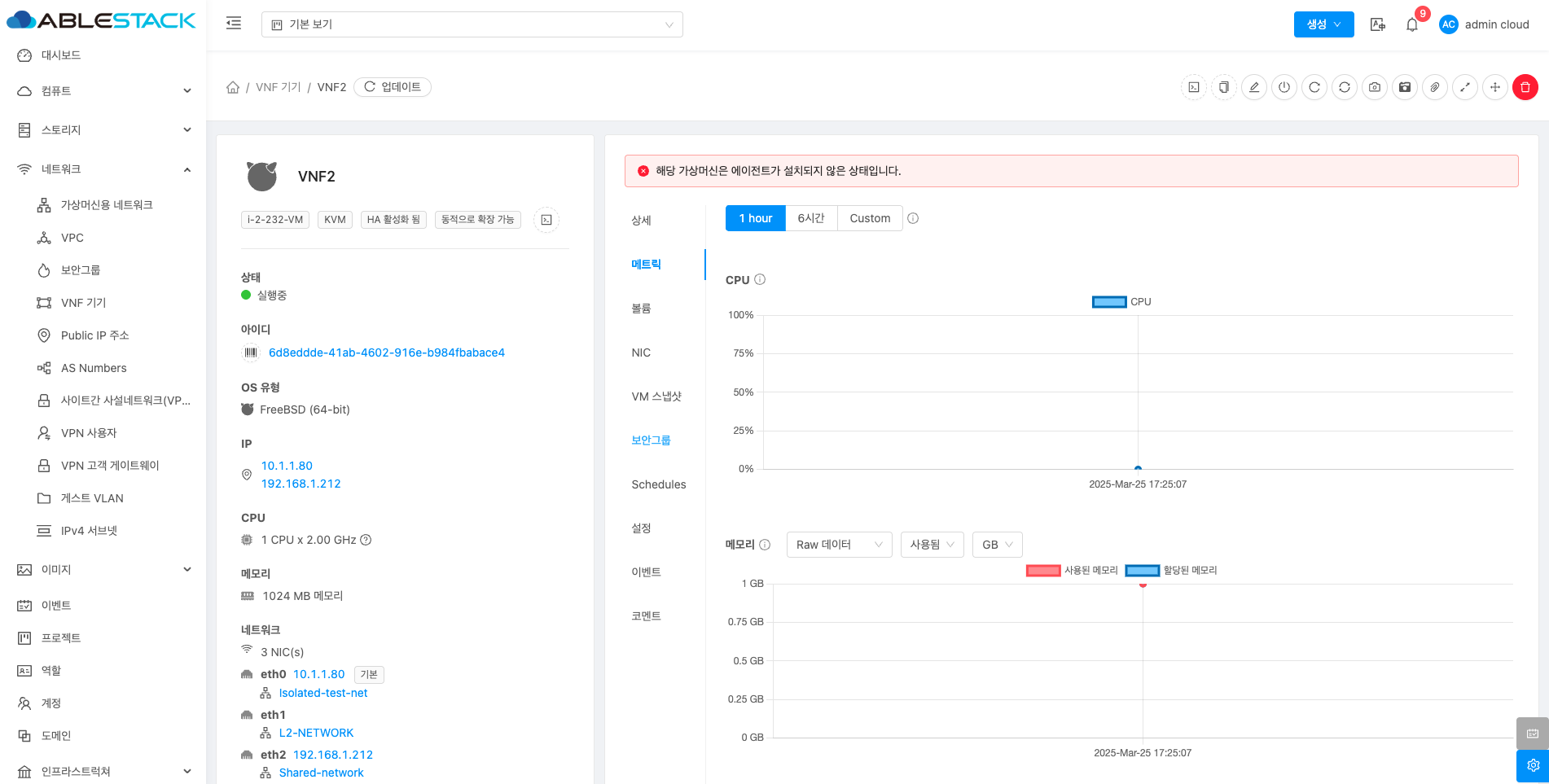Click the four-arrow migrate icon
Image resolution: width=1549 pixels, height=784 pixels.
1495,87
